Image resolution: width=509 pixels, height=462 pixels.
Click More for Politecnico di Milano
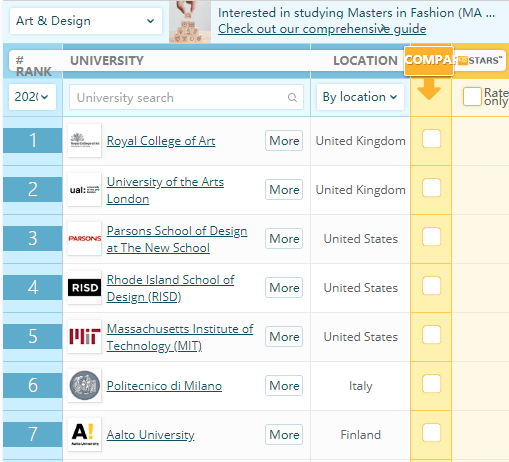(284, 386)
